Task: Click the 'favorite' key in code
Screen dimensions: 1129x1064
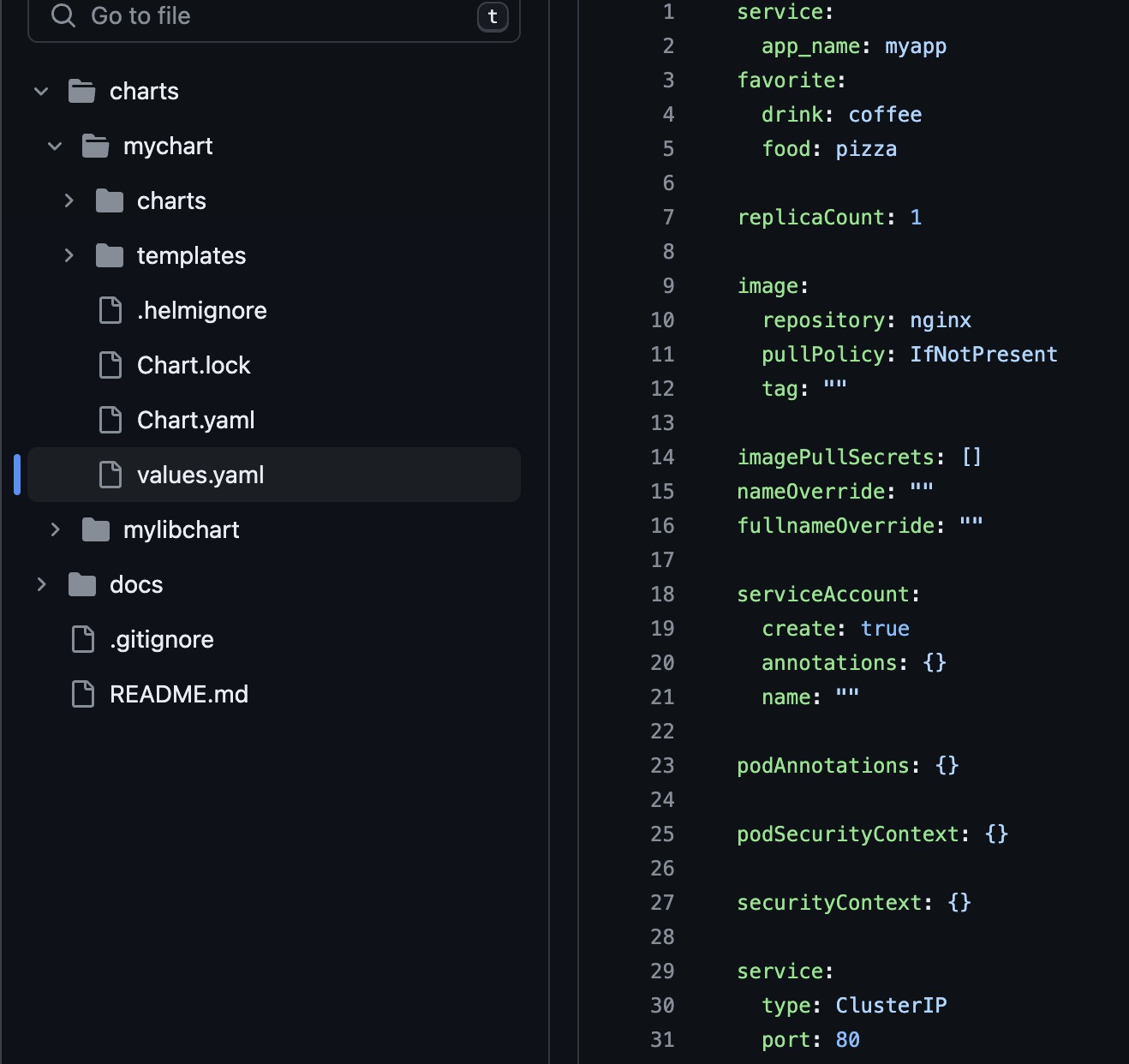Action: pyautogui.click(x=786, y=81)
